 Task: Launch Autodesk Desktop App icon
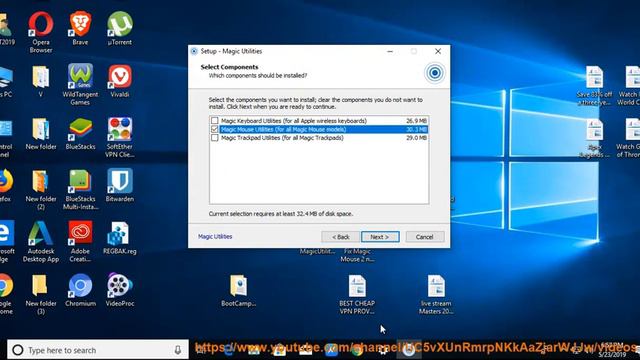click(x=41, y=242)
